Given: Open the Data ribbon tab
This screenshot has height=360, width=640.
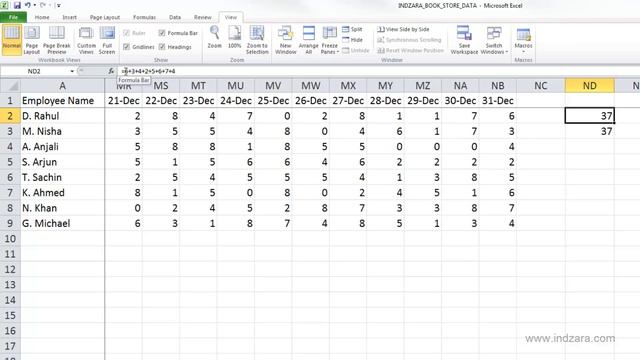Looking at the screenshot, I should point(175,17).
